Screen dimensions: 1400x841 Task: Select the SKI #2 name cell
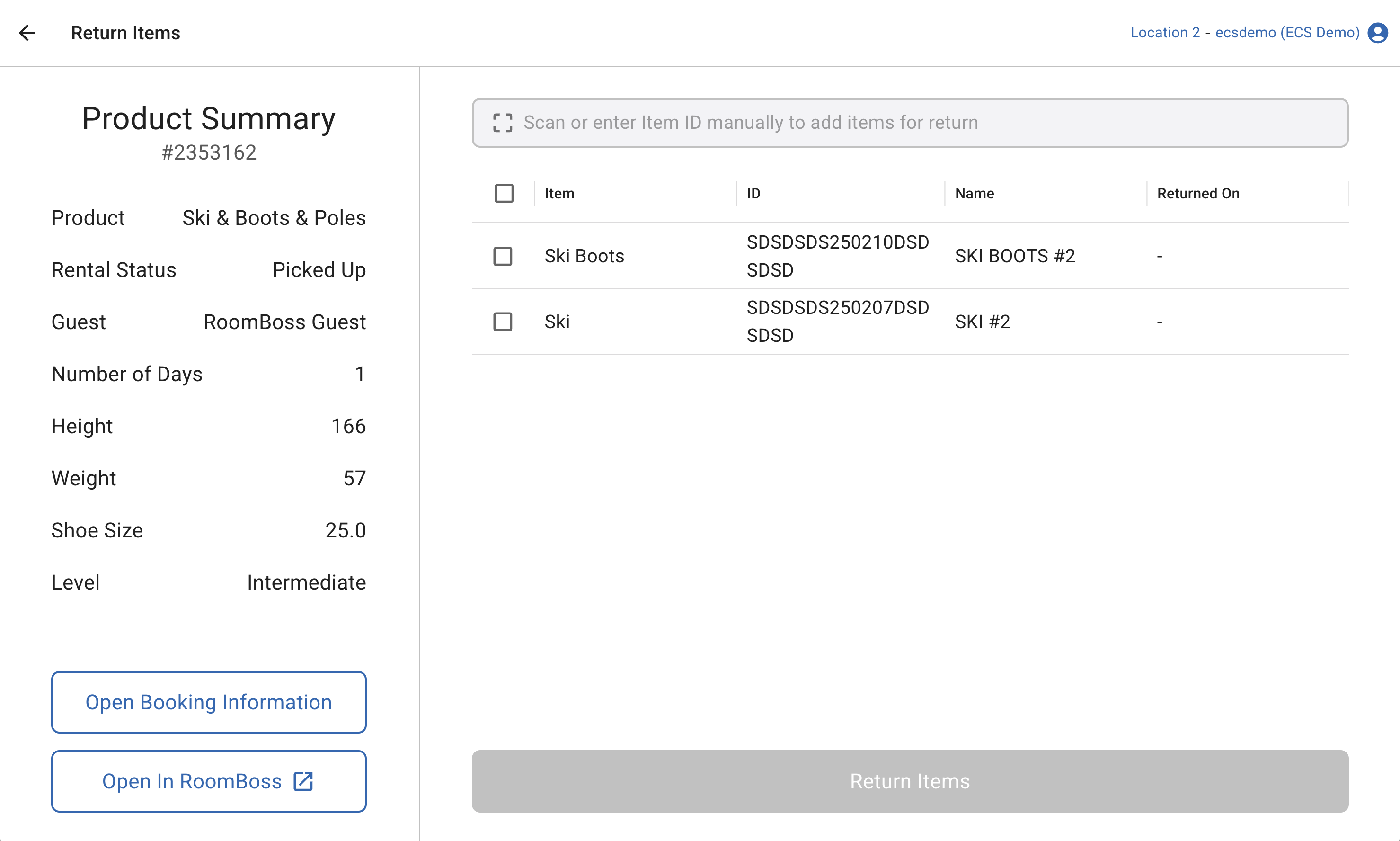tap(982, 322)
